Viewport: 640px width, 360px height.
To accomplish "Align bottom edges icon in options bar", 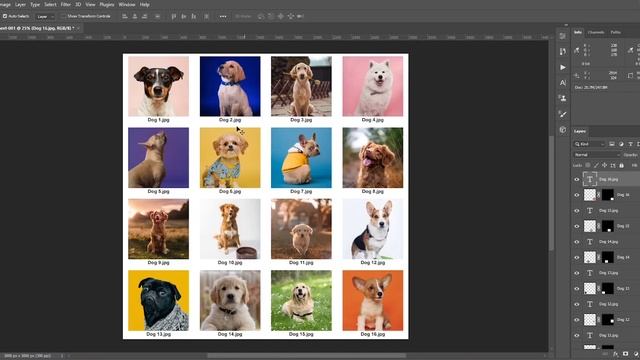I will point(194,16).
